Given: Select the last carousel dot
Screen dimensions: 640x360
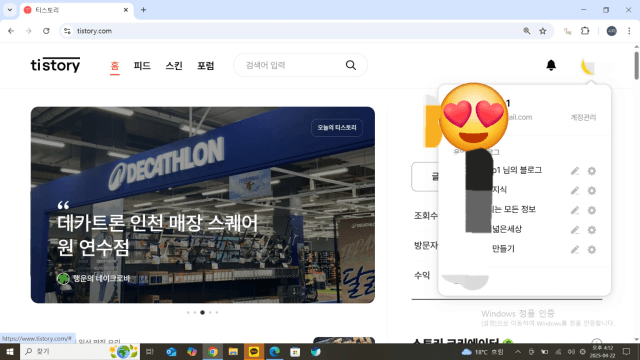Looking at the screenshot, I should pyautogui.click(x=217, y=313).
